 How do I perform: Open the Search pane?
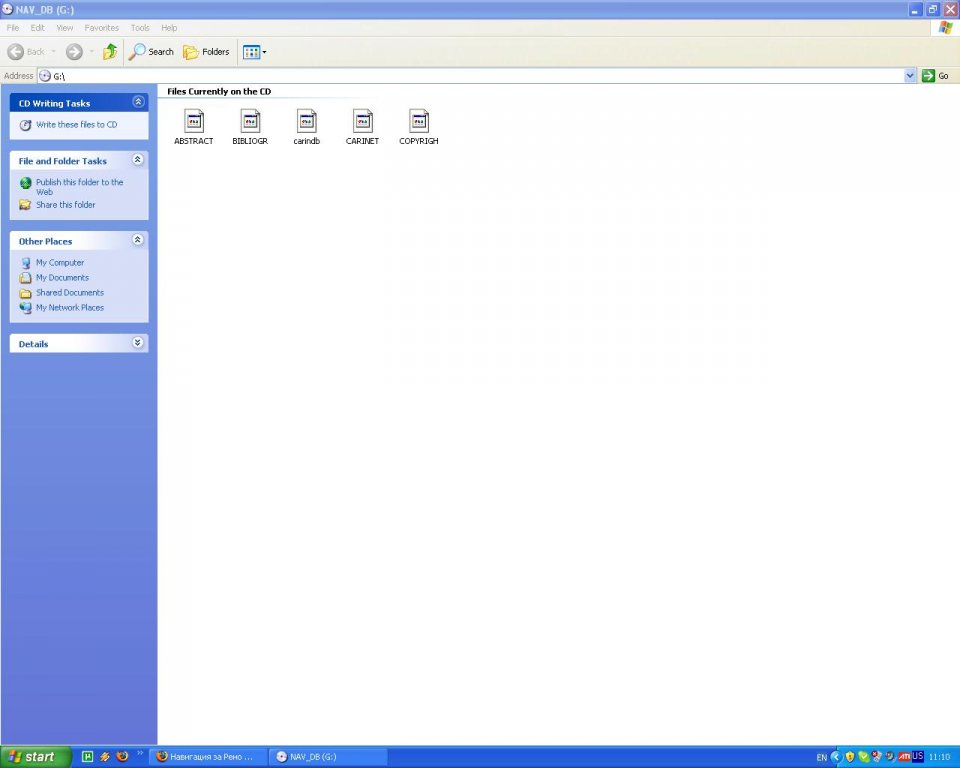151,52
